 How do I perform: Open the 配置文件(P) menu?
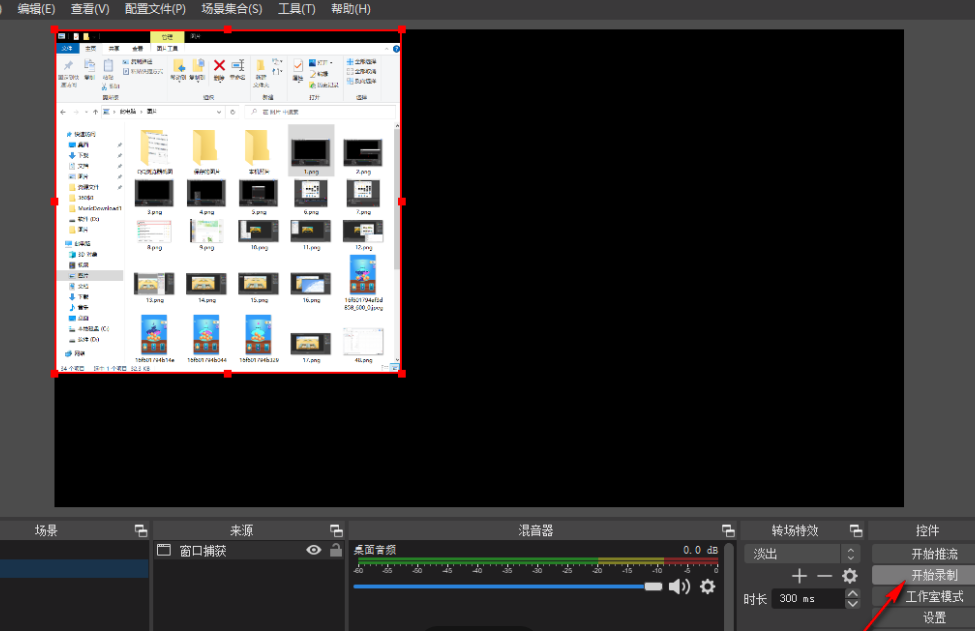(x=155, y=9)
